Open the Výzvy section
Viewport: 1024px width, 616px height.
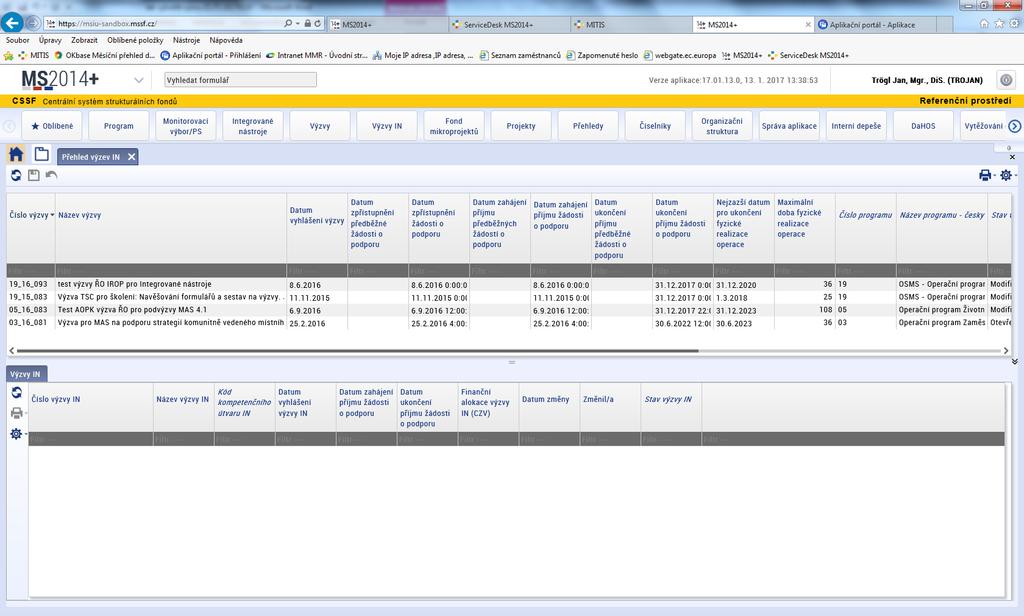(x=320, y=126)
